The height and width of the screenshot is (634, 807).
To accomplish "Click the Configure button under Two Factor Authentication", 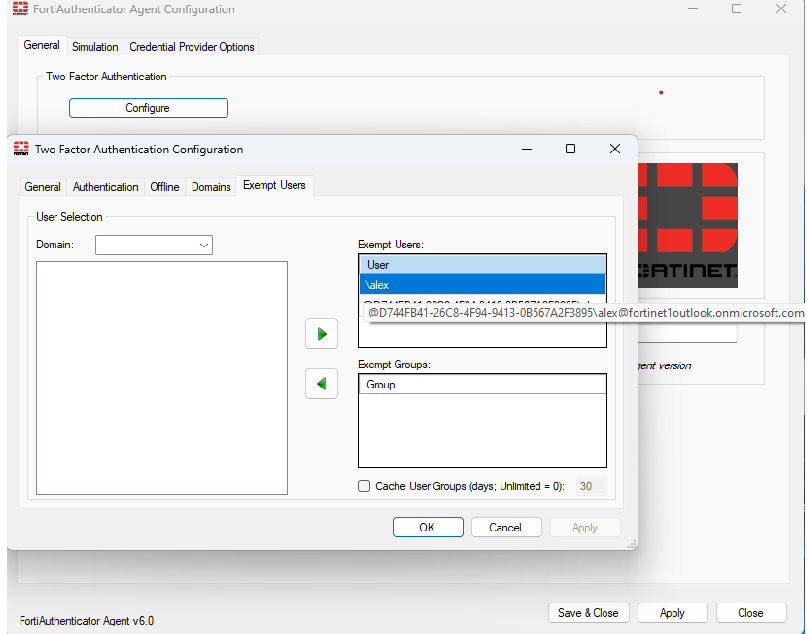I will click(x=147, y=107).
